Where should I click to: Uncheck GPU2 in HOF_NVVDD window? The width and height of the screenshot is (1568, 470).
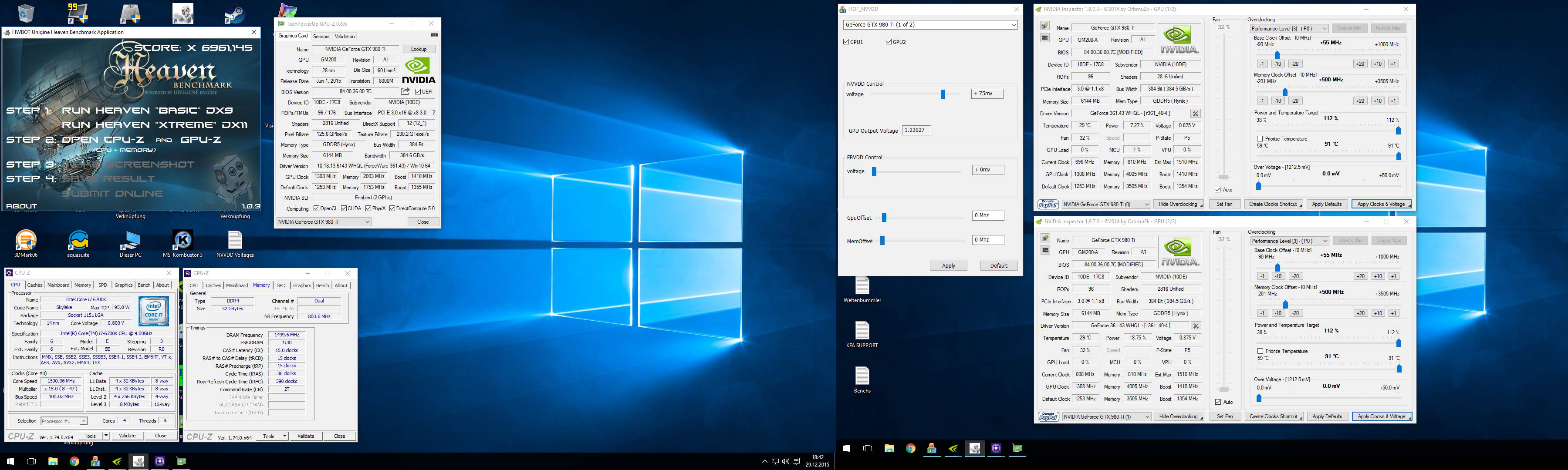889,42
